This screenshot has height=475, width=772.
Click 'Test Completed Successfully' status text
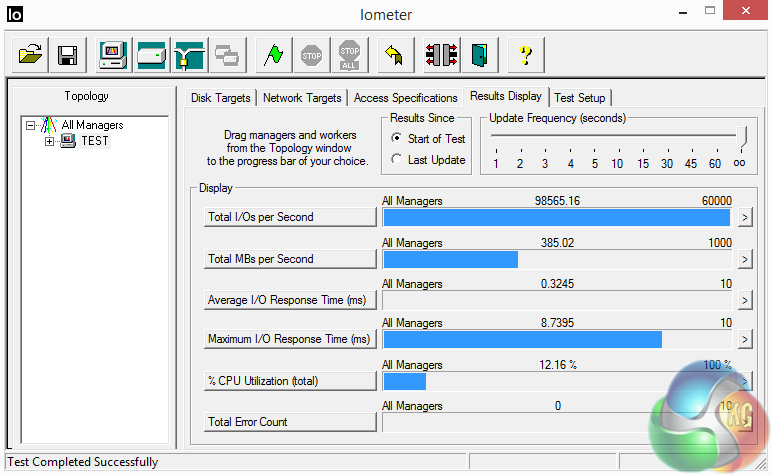click(x=83, y=462)
